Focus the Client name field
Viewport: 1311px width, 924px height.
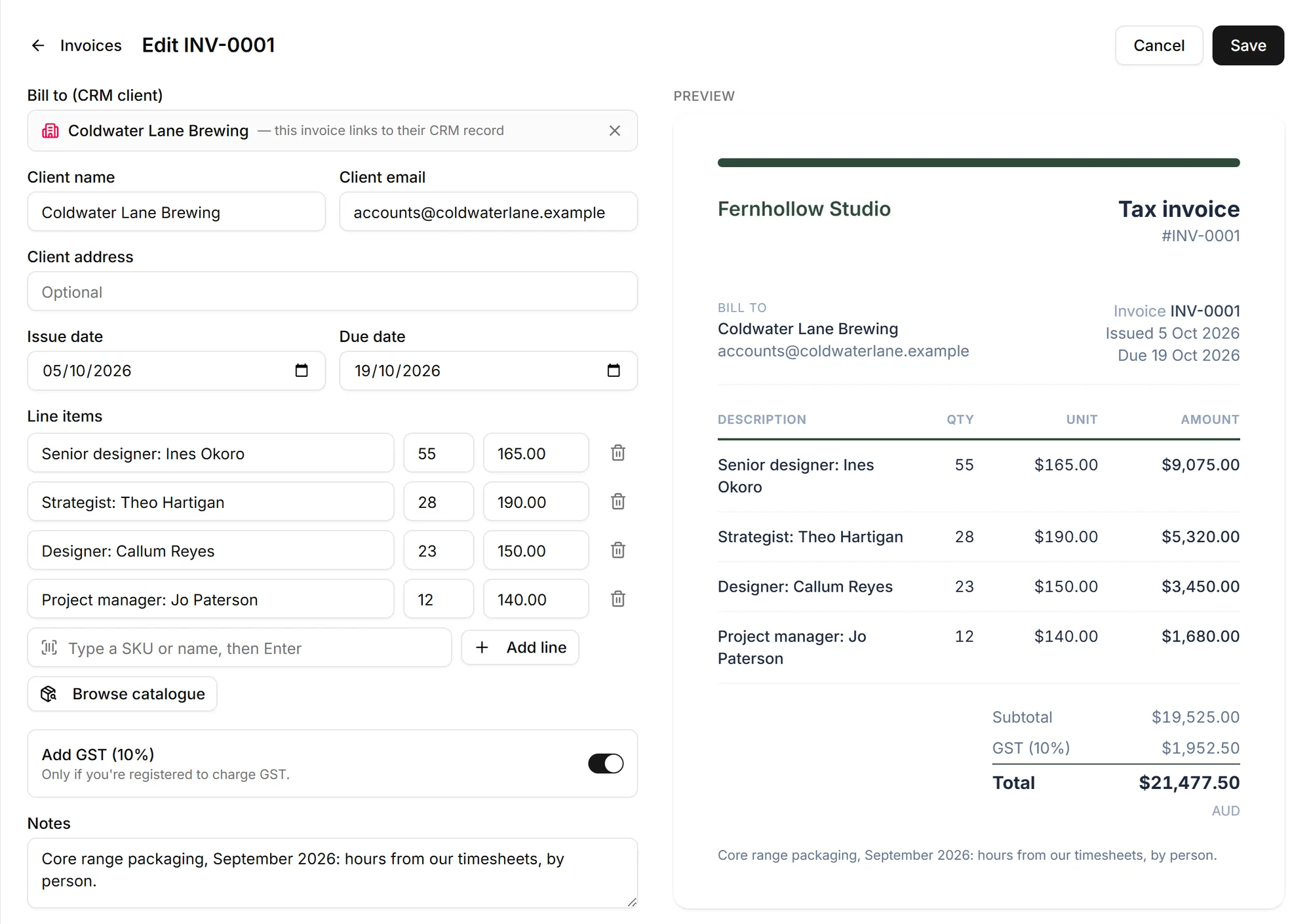(x=176, y=212)
